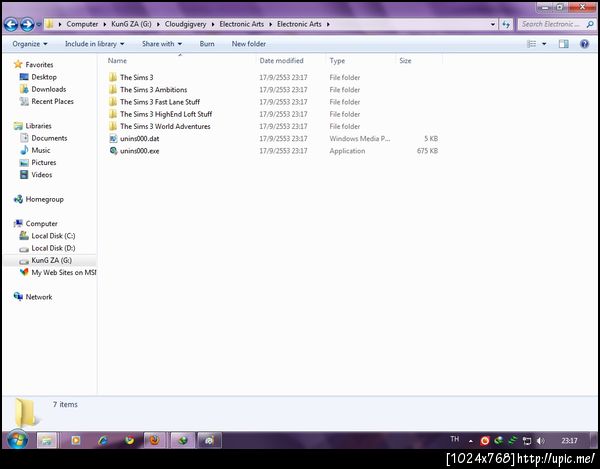Expand arrow after KunG ZA (G:) breadcrumb
The image size is (600, 469).
coord(158,24)
